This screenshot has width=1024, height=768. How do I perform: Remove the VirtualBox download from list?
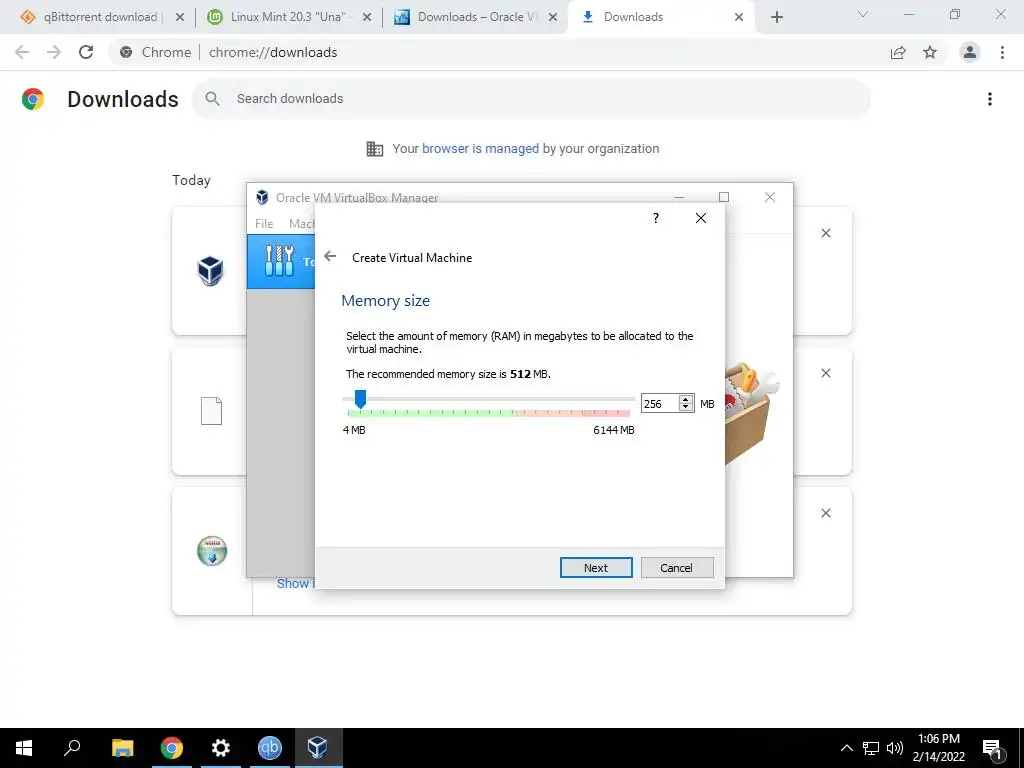(x=825, y=233)
